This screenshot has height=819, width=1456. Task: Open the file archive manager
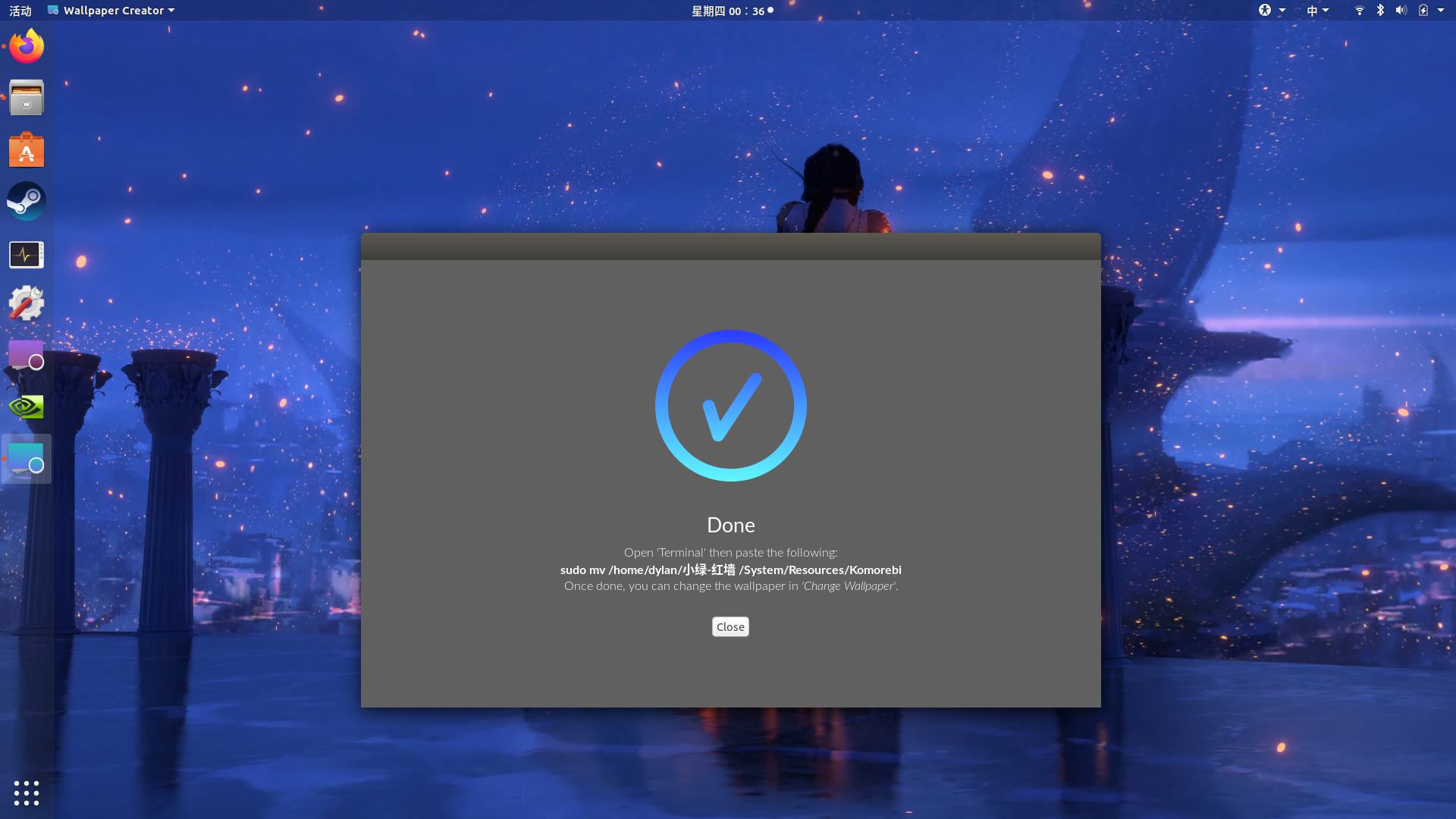(x=26, y=98)
